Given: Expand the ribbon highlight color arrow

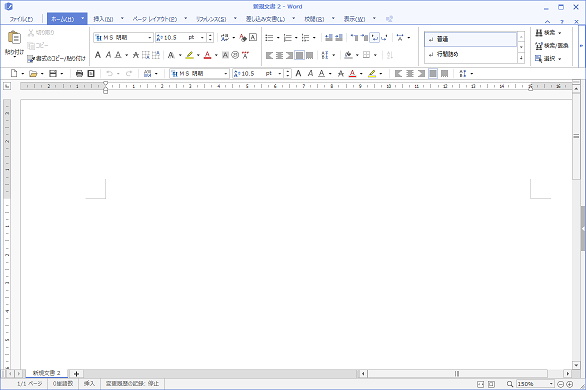Looking at the screenshot, I should coord(198,55).
